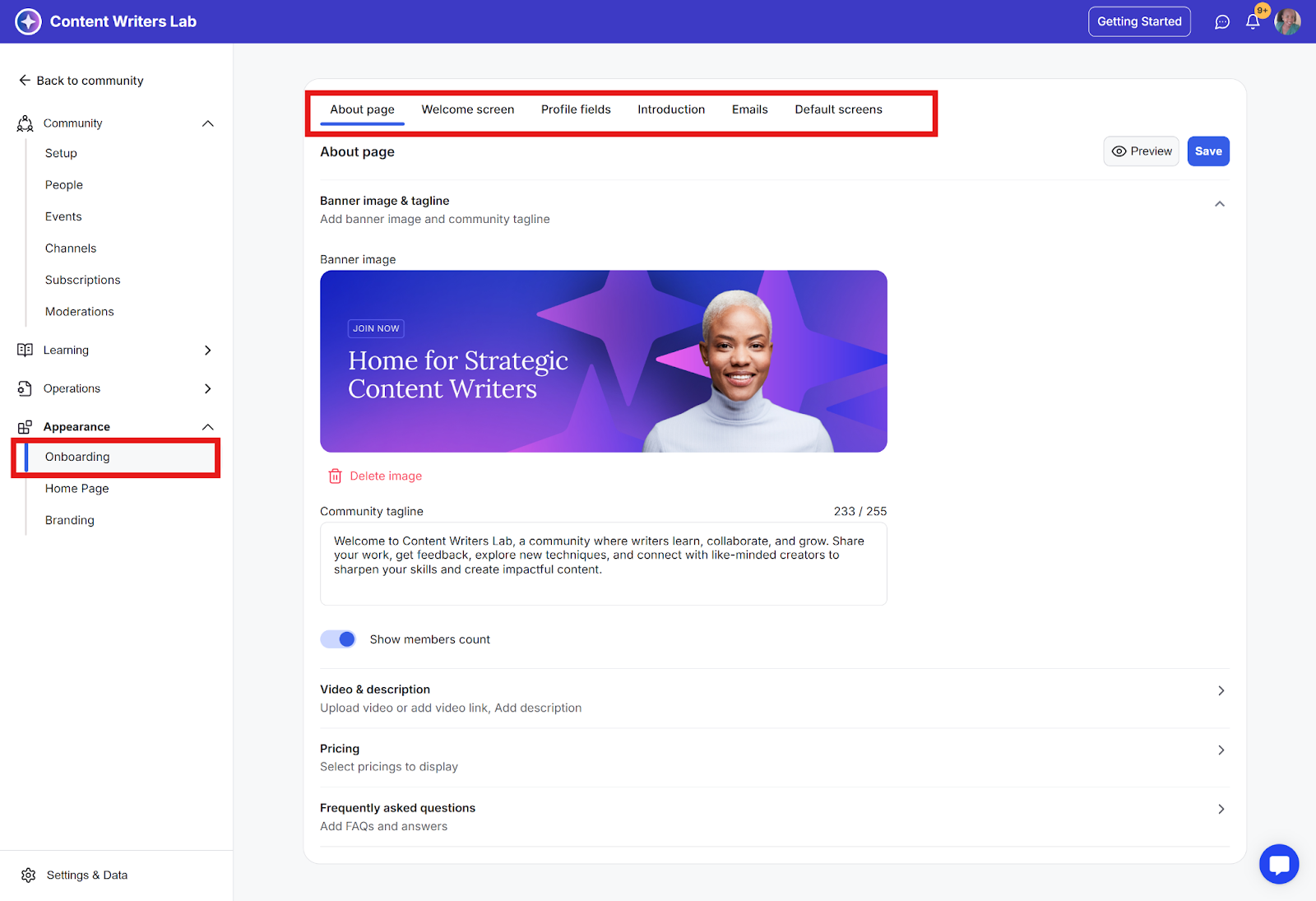Click the Learning book icon
This screenshot has height=901, width=1316.
point(25,350)
